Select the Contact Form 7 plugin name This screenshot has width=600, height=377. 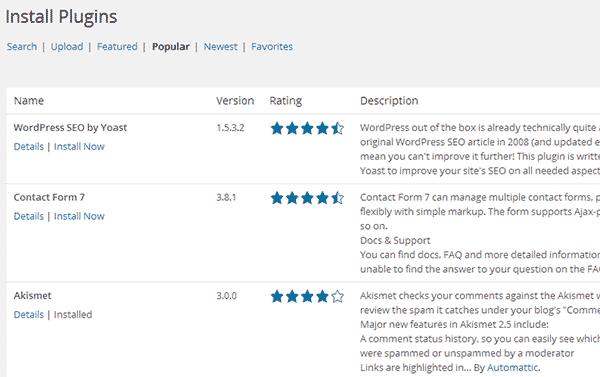tap(49, 197)
